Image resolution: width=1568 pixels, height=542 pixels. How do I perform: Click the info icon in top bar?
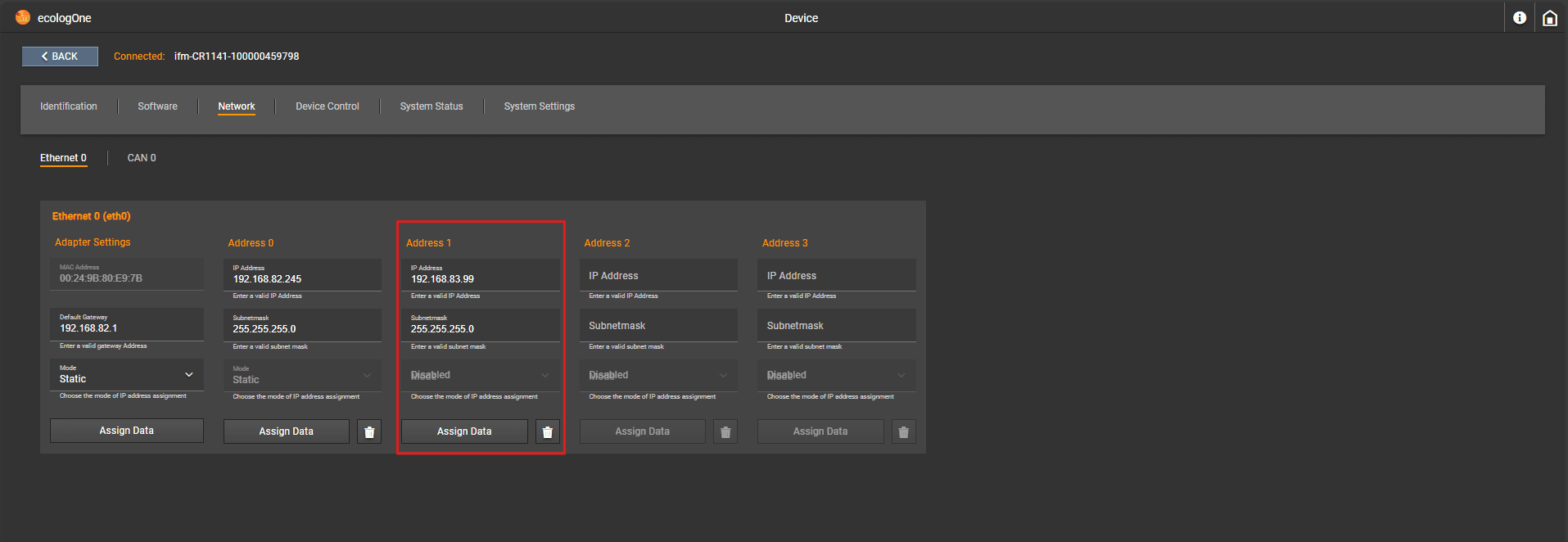1520,18
